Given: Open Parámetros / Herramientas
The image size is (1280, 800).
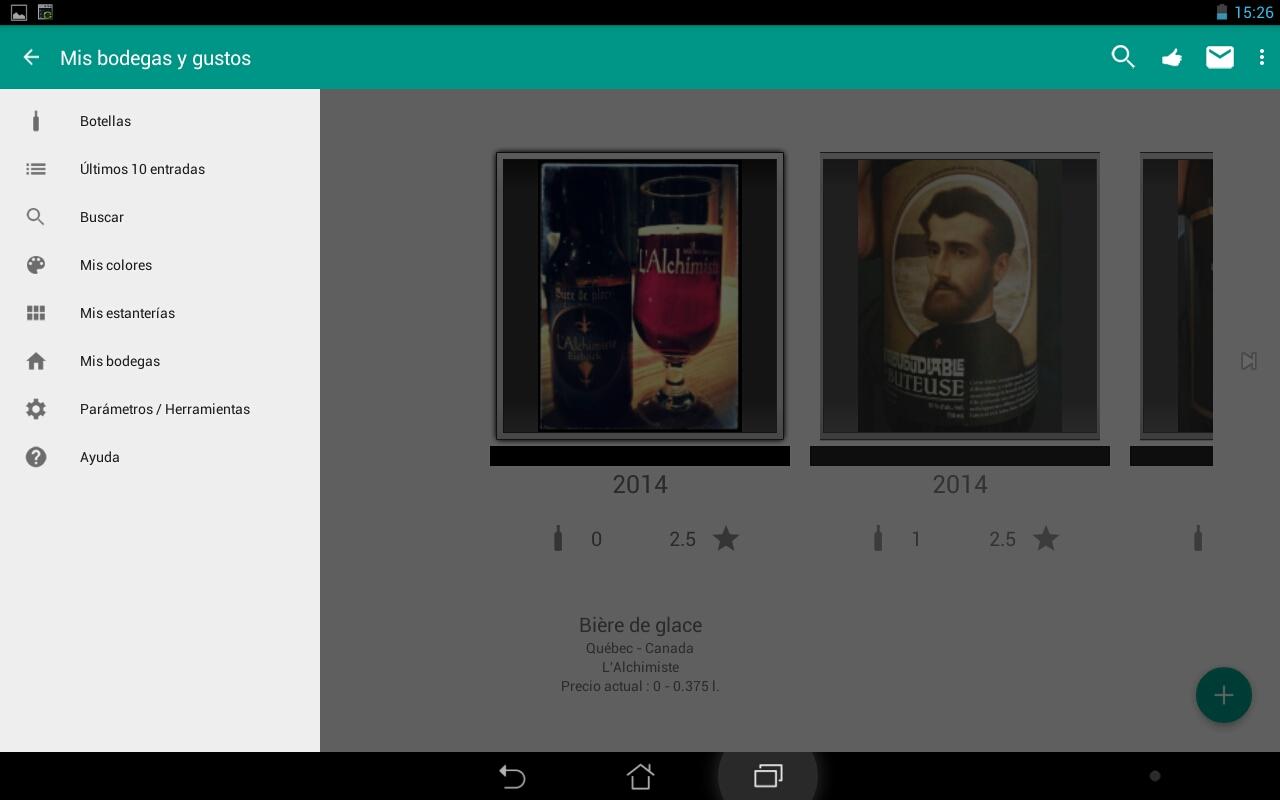Looking at the screenshot, I should point(160,409).
